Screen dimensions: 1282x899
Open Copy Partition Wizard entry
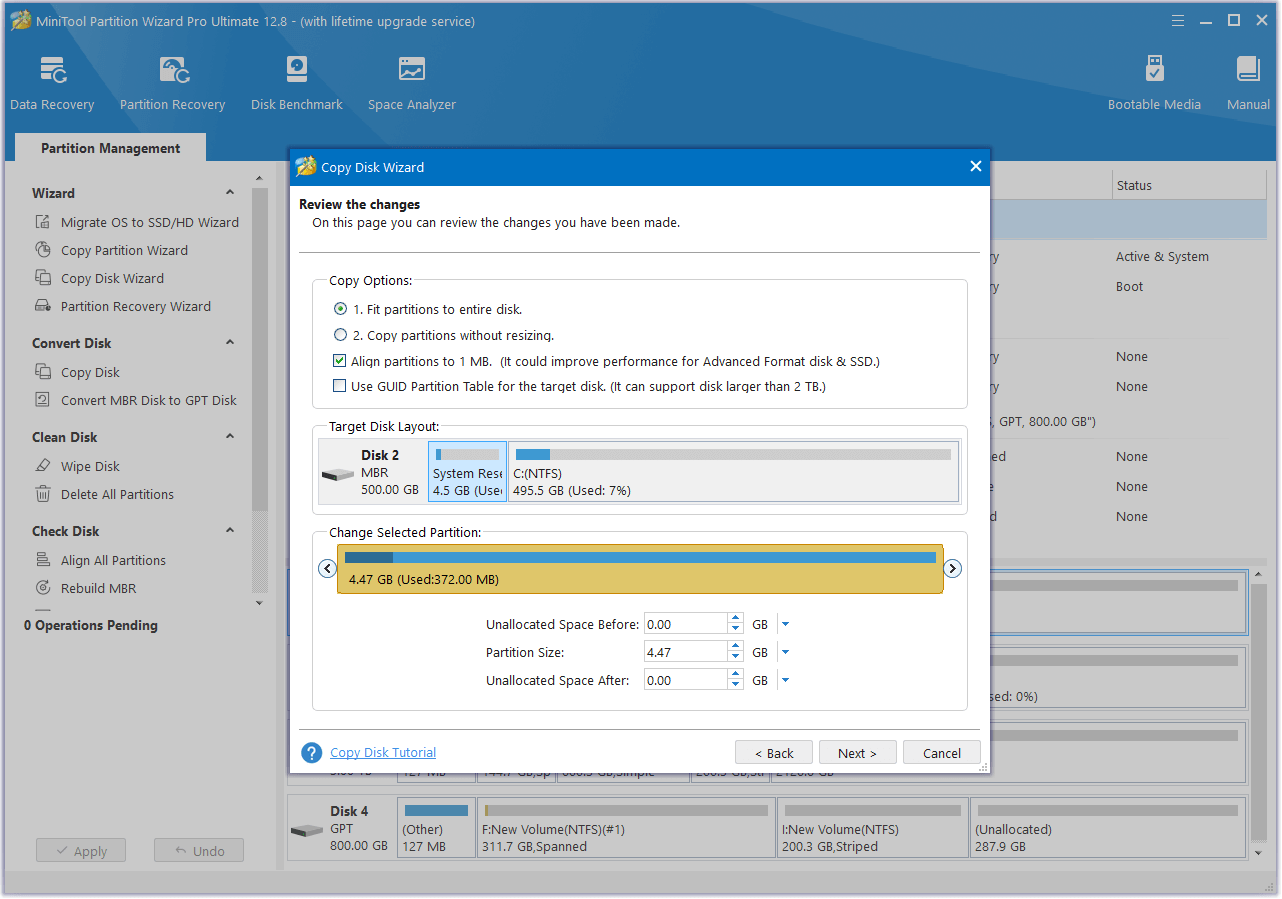coord(124,250)
